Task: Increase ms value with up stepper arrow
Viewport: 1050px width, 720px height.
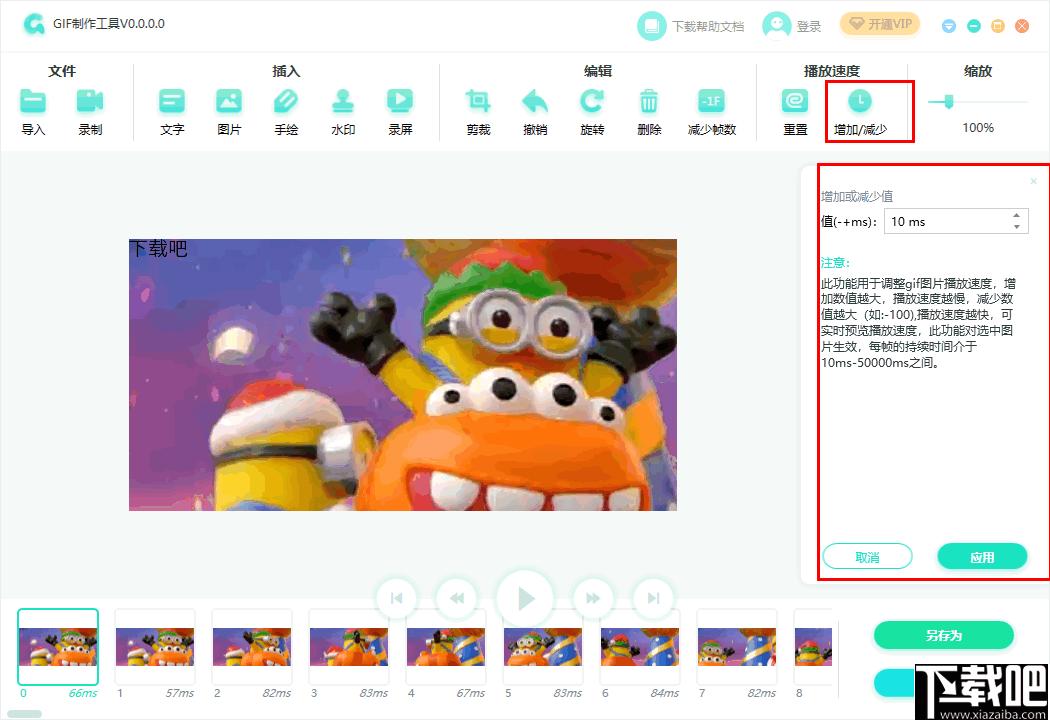Action: [x=1017, y=216]
